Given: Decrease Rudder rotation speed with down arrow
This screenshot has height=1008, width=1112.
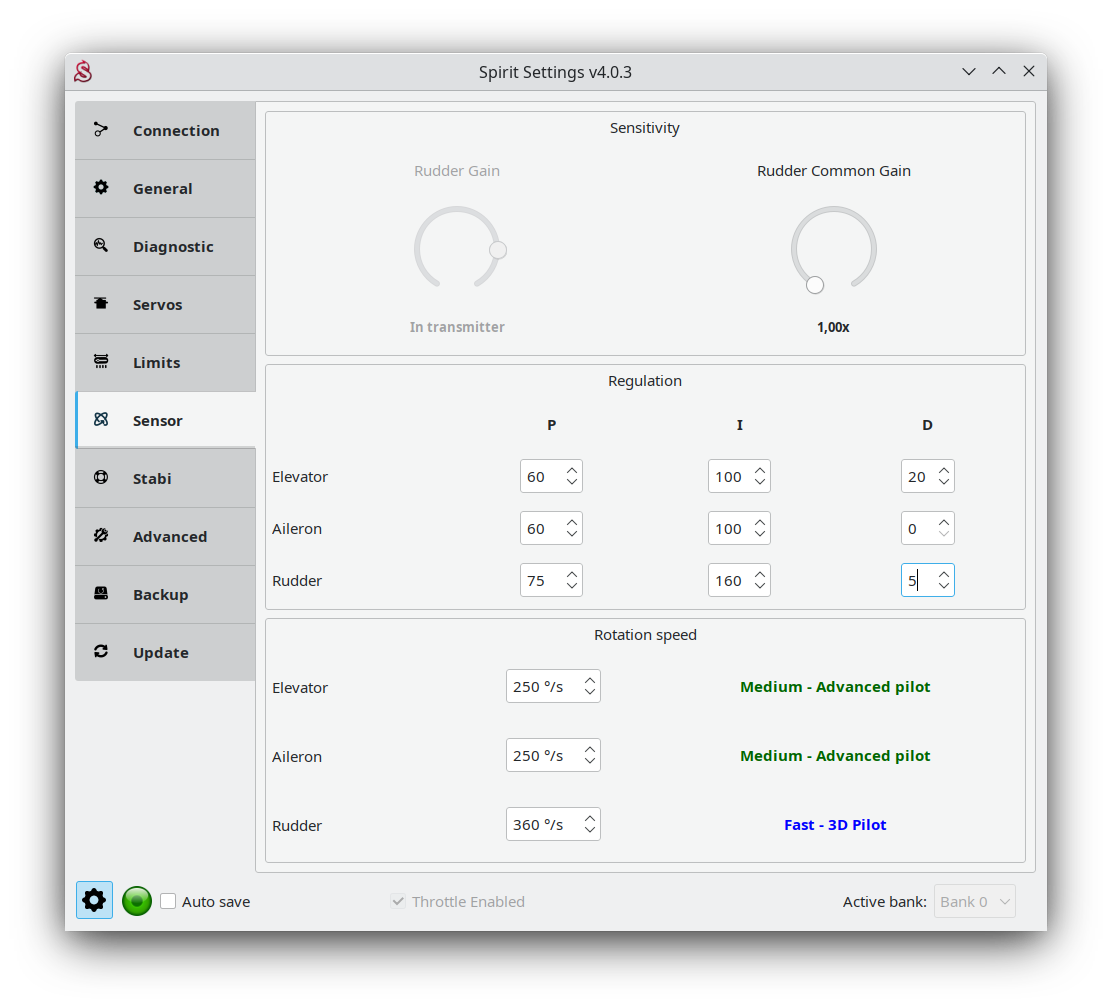Looking at the screenshot, I should 590,832.
